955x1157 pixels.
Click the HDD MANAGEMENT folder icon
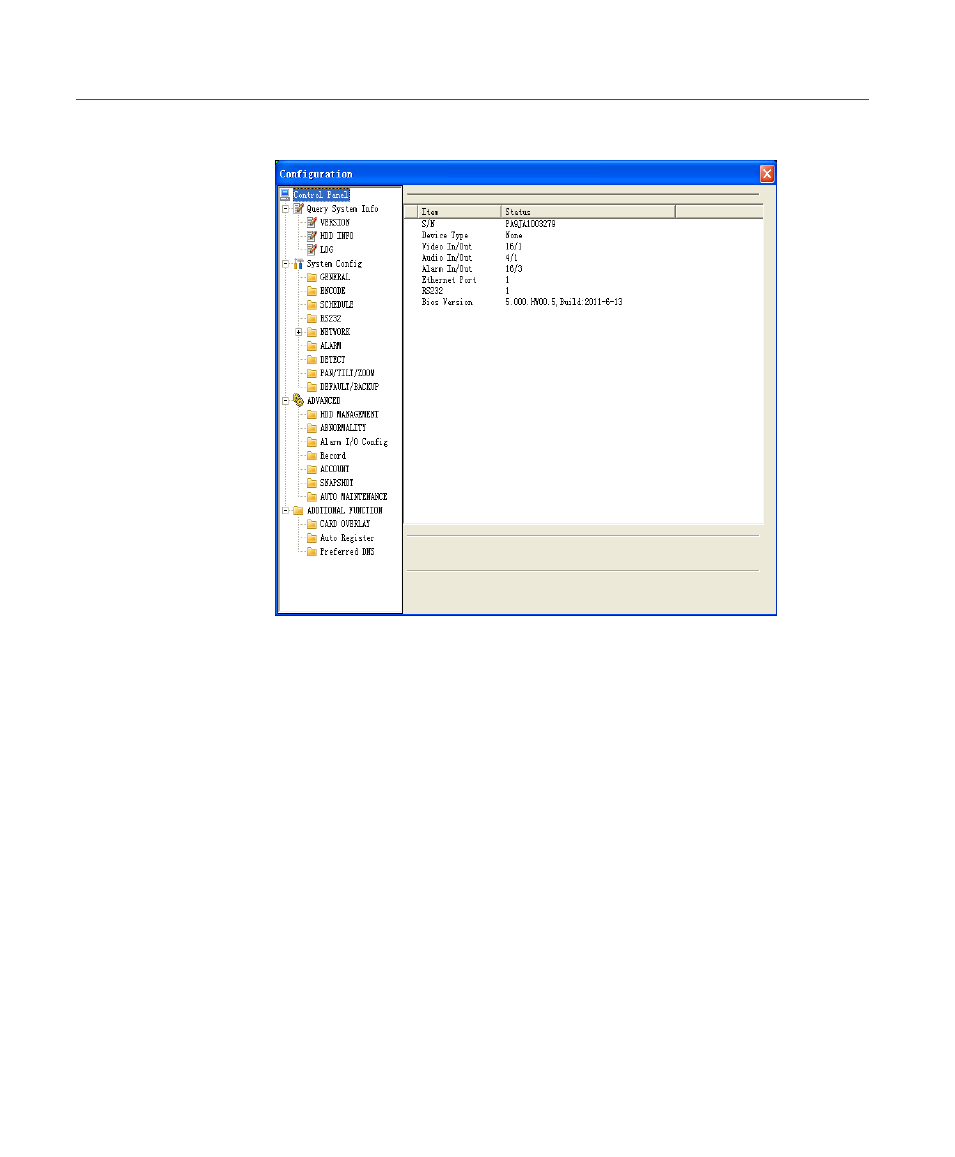pyautogui.click(x=311, y=415)
